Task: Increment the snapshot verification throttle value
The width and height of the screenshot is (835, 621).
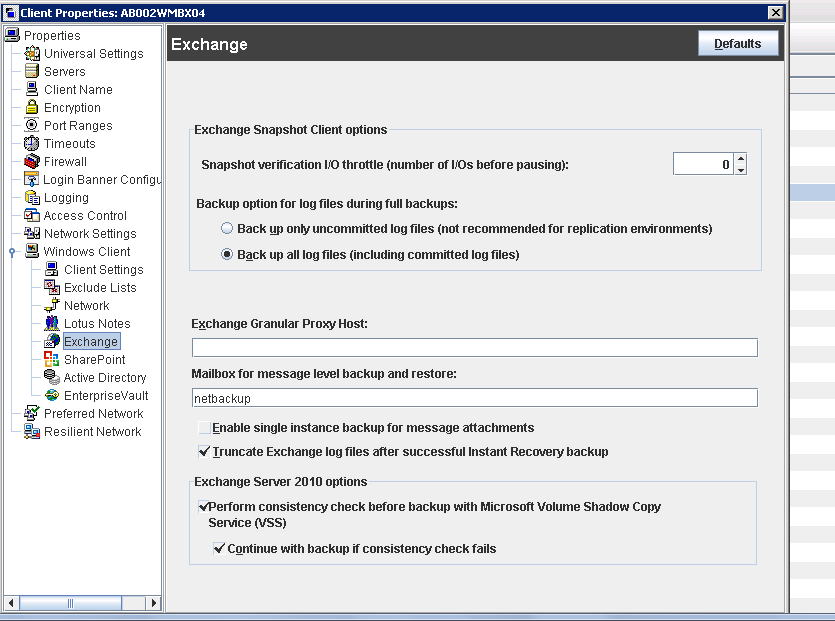Action: click(740, 158)
